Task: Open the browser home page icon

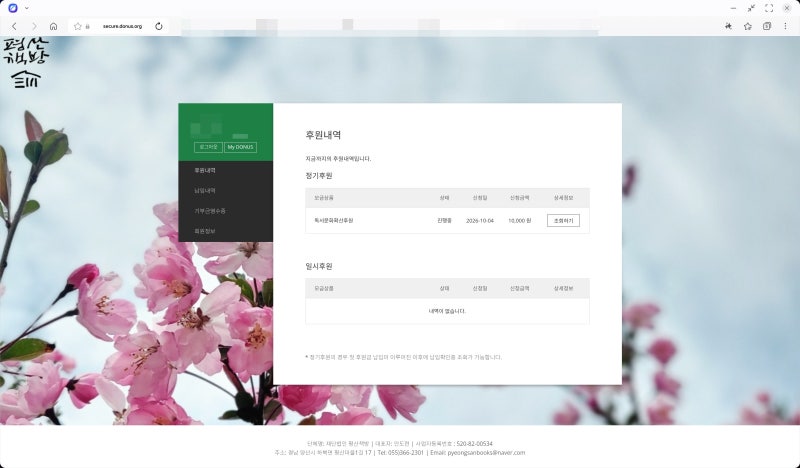Action: 54,26
